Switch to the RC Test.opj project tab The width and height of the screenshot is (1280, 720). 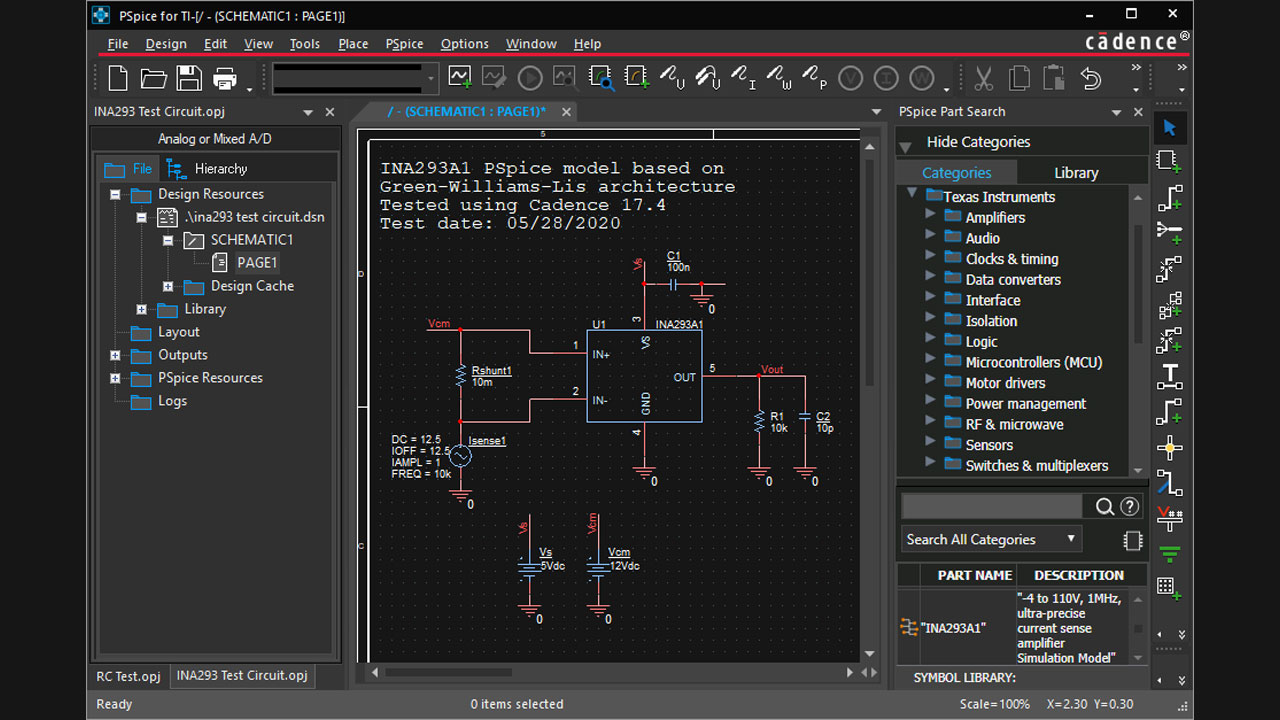[128, 676]
